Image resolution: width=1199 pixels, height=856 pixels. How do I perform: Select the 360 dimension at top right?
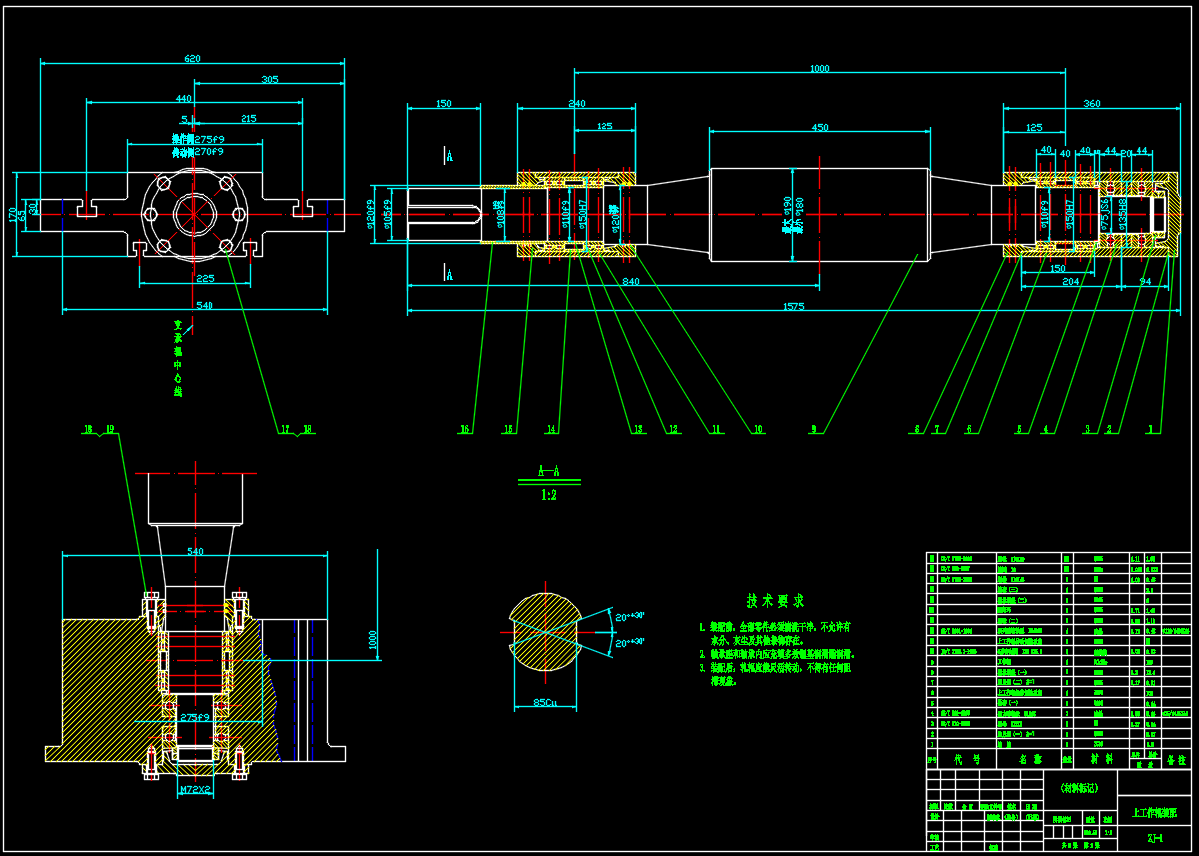1092,104
